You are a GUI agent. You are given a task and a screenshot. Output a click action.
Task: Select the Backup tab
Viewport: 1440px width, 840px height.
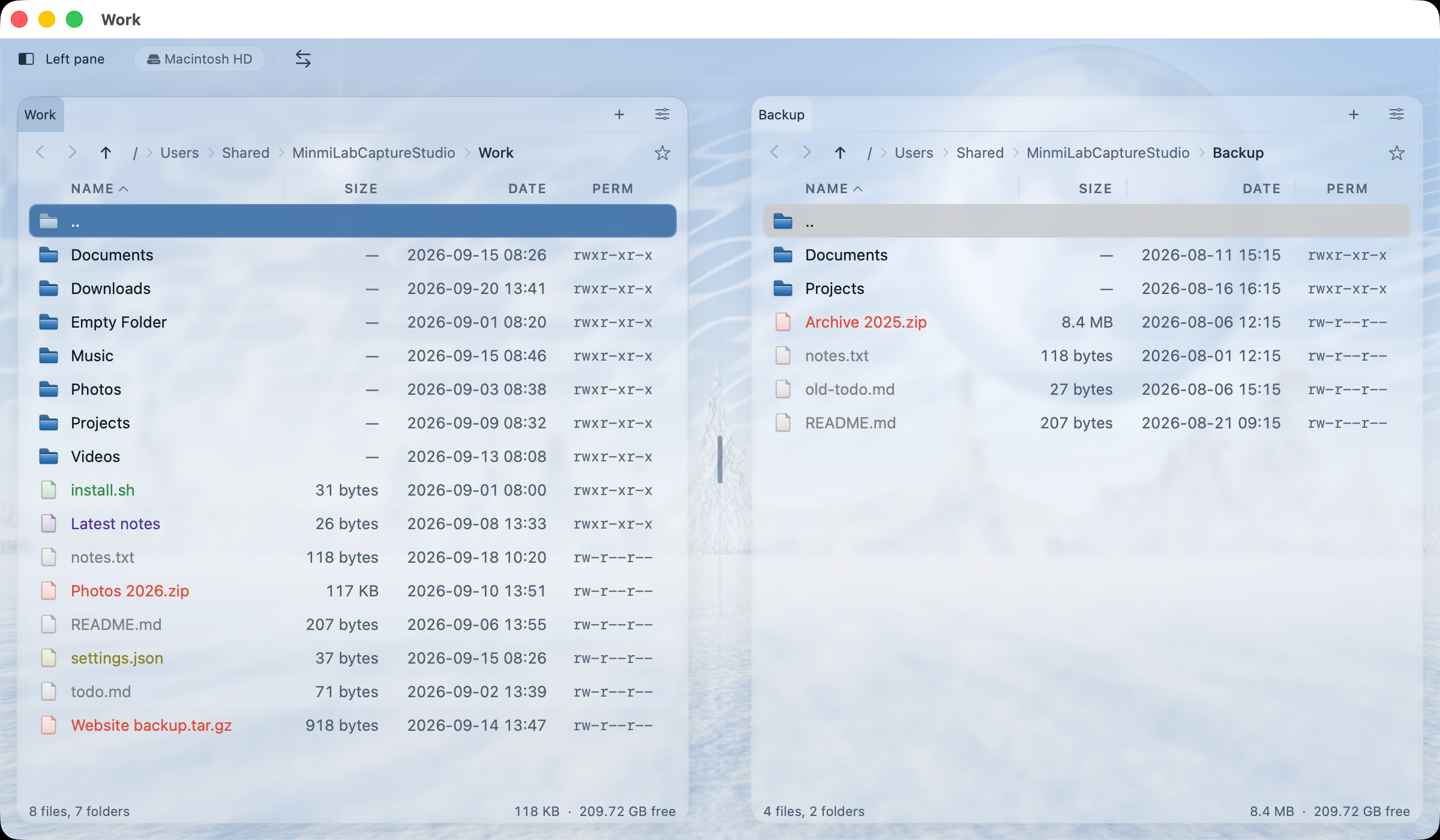[781, 115]
